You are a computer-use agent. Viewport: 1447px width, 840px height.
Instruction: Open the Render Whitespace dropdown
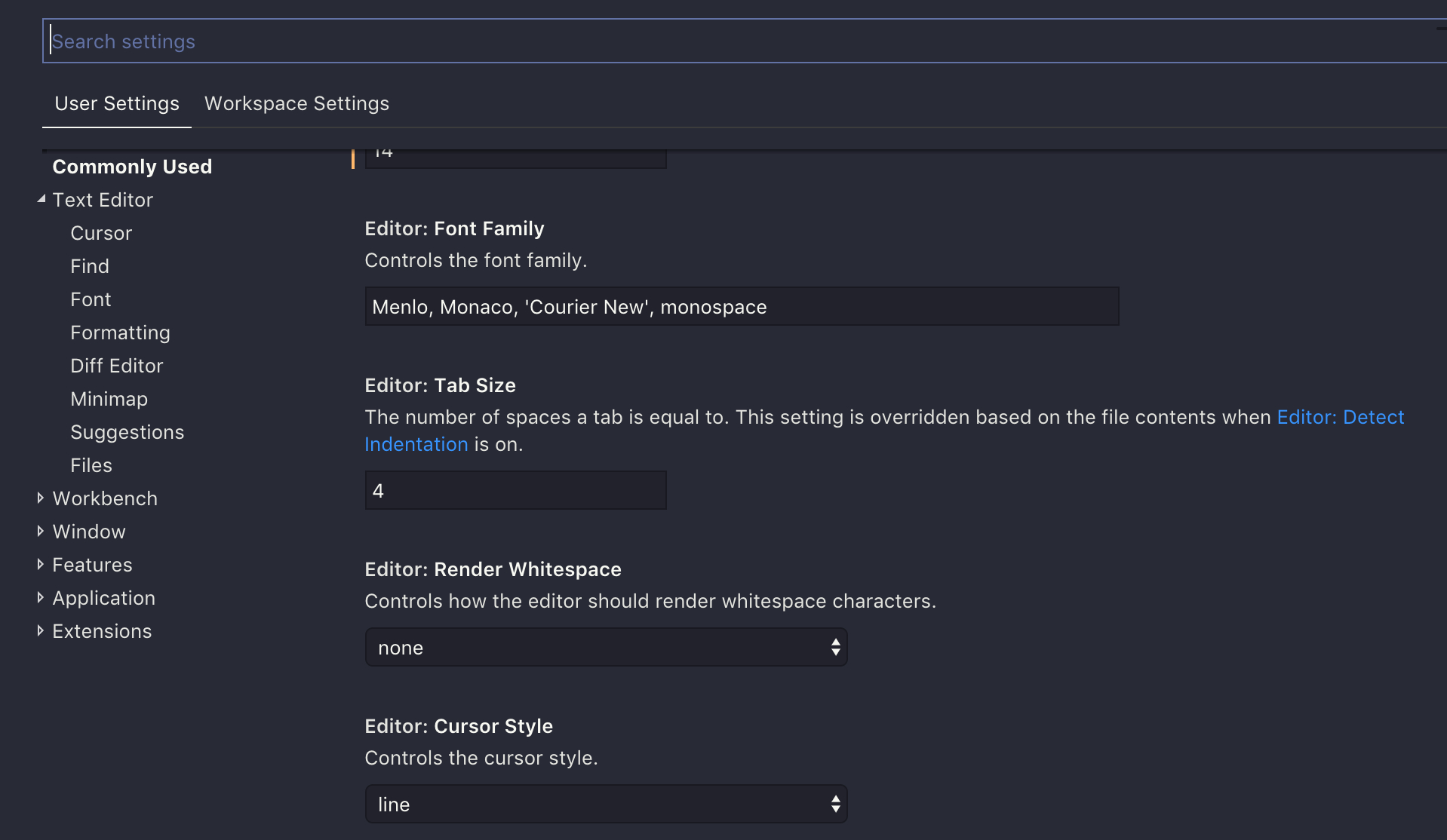606,647
